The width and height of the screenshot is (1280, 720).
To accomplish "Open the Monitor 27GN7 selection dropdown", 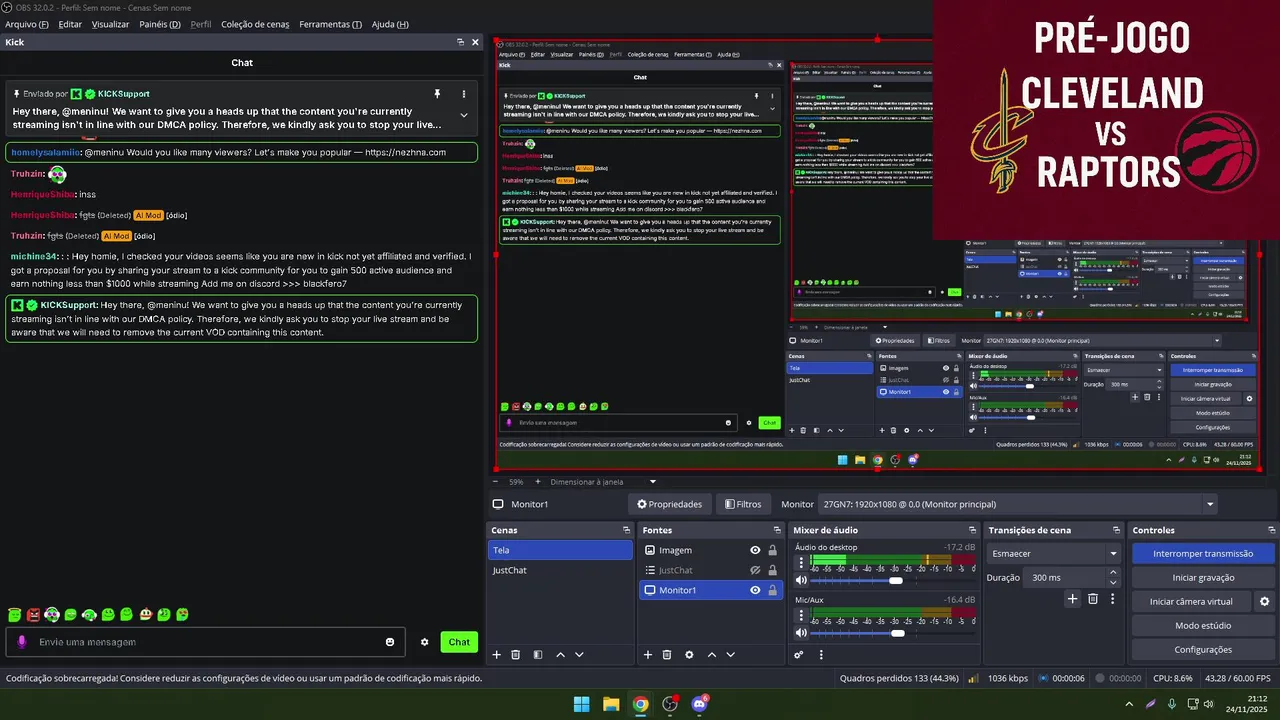I will (1018, 504).
